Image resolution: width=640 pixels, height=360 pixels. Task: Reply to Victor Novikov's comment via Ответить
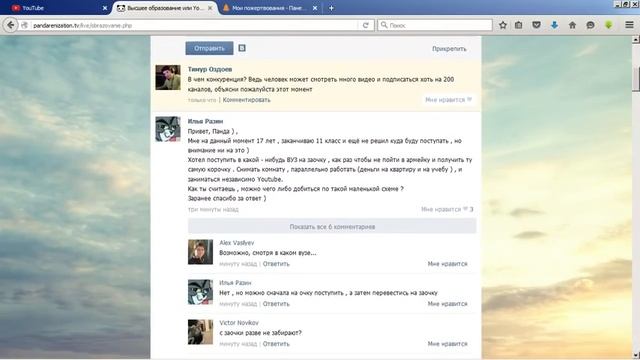point(276,344)
